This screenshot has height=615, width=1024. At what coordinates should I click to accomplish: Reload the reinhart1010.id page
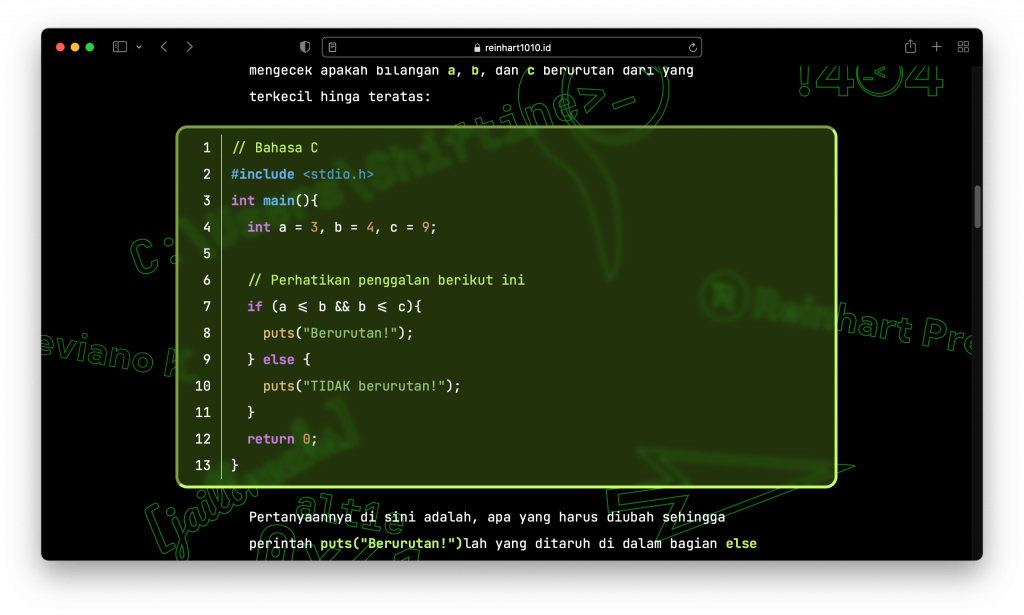pos(692,46)
